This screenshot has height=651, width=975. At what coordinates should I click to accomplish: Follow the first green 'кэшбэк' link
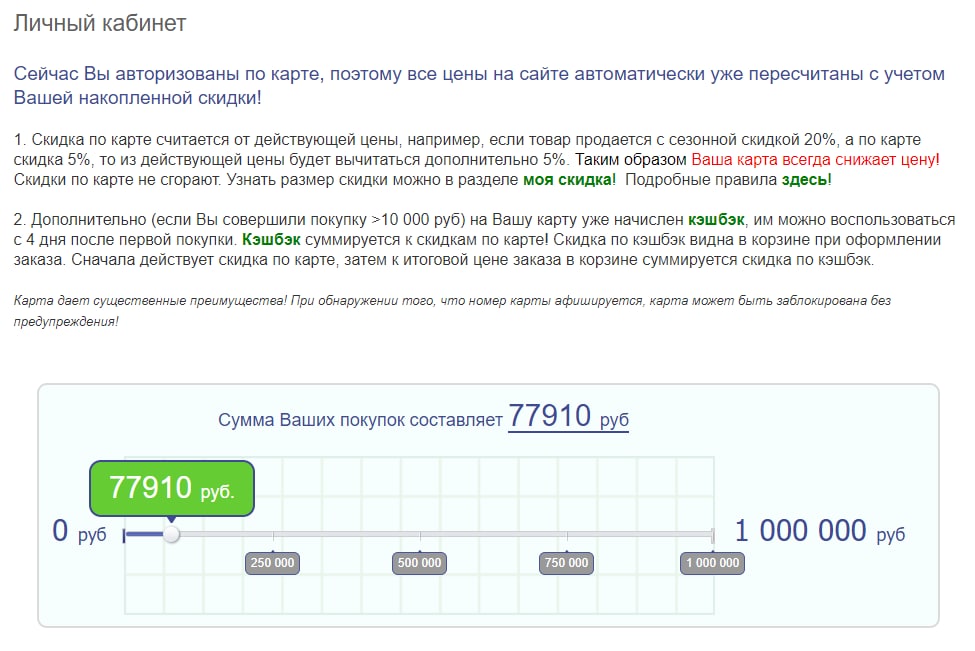716,219
